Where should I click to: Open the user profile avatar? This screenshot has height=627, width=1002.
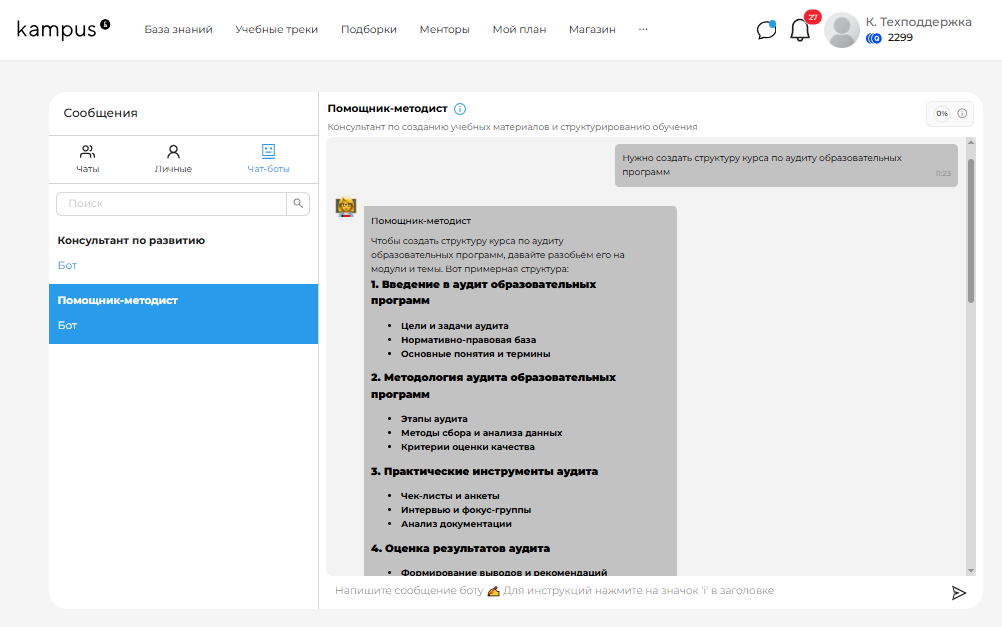(841, 29)
